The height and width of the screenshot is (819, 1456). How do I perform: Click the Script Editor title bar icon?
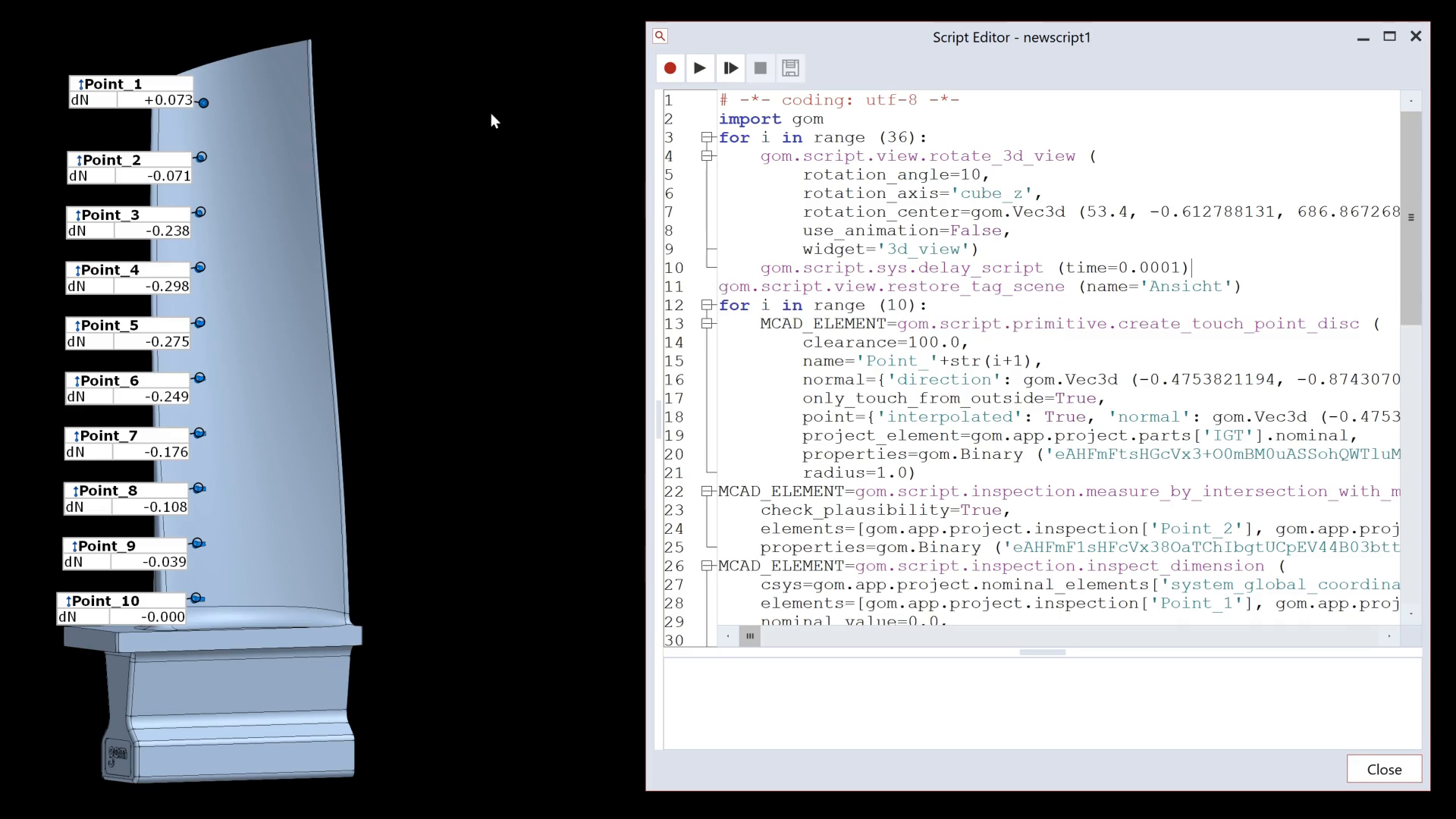tap(660, 36)
